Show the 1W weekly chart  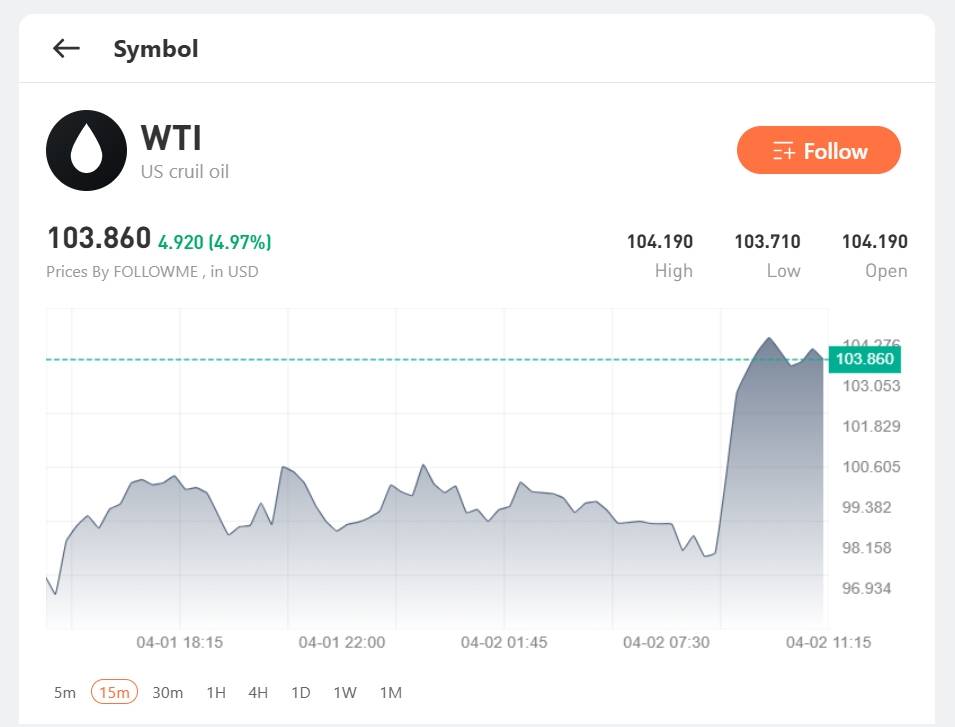(345, 692)
